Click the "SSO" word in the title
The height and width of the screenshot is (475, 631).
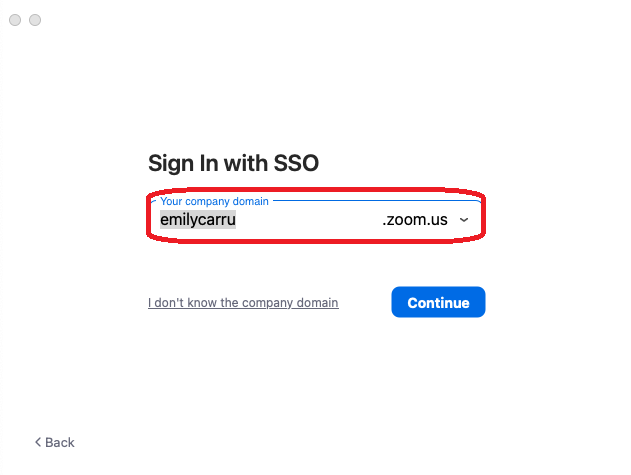coord(296,163)
